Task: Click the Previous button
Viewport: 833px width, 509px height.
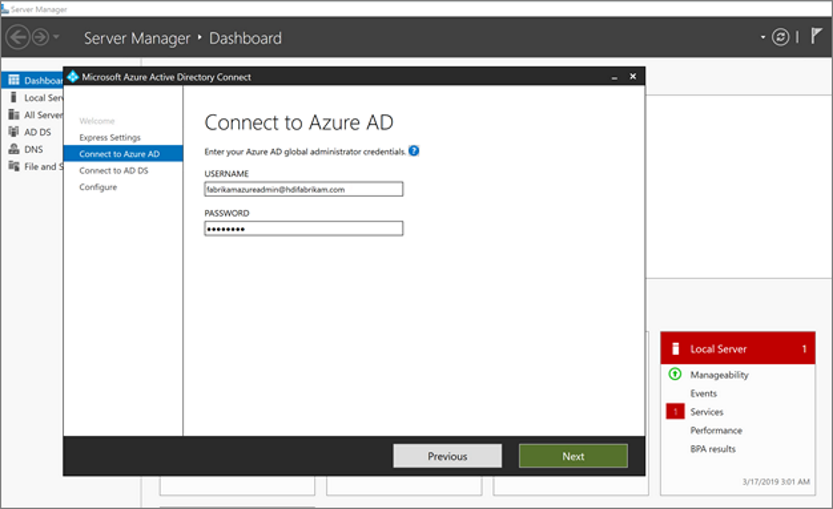Action: [447, 456]
